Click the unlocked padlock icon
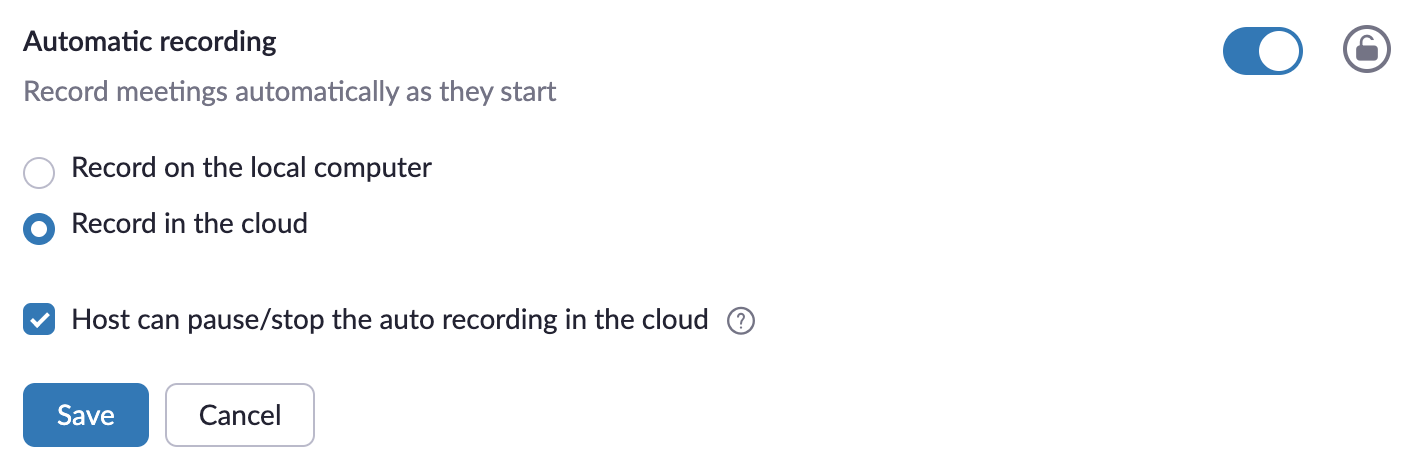 click(1366, 50)
